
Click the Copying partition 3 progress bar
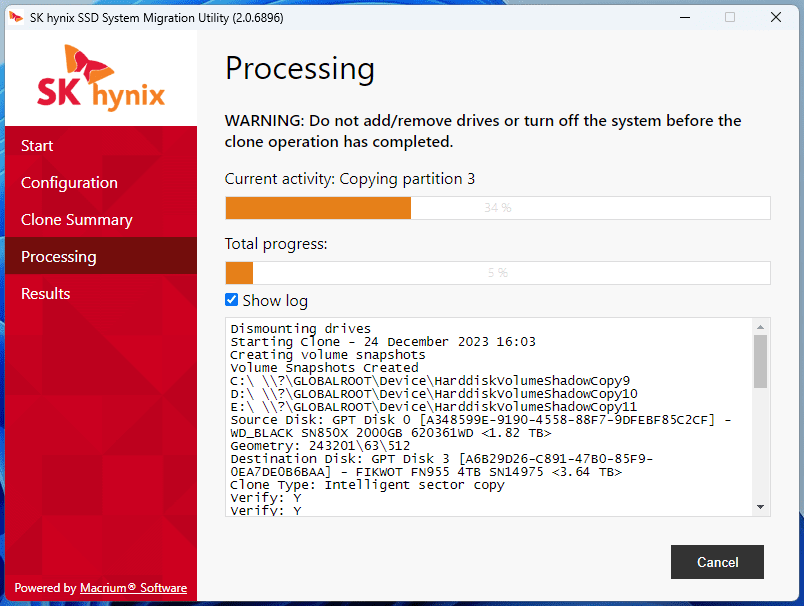click(497, 208)
